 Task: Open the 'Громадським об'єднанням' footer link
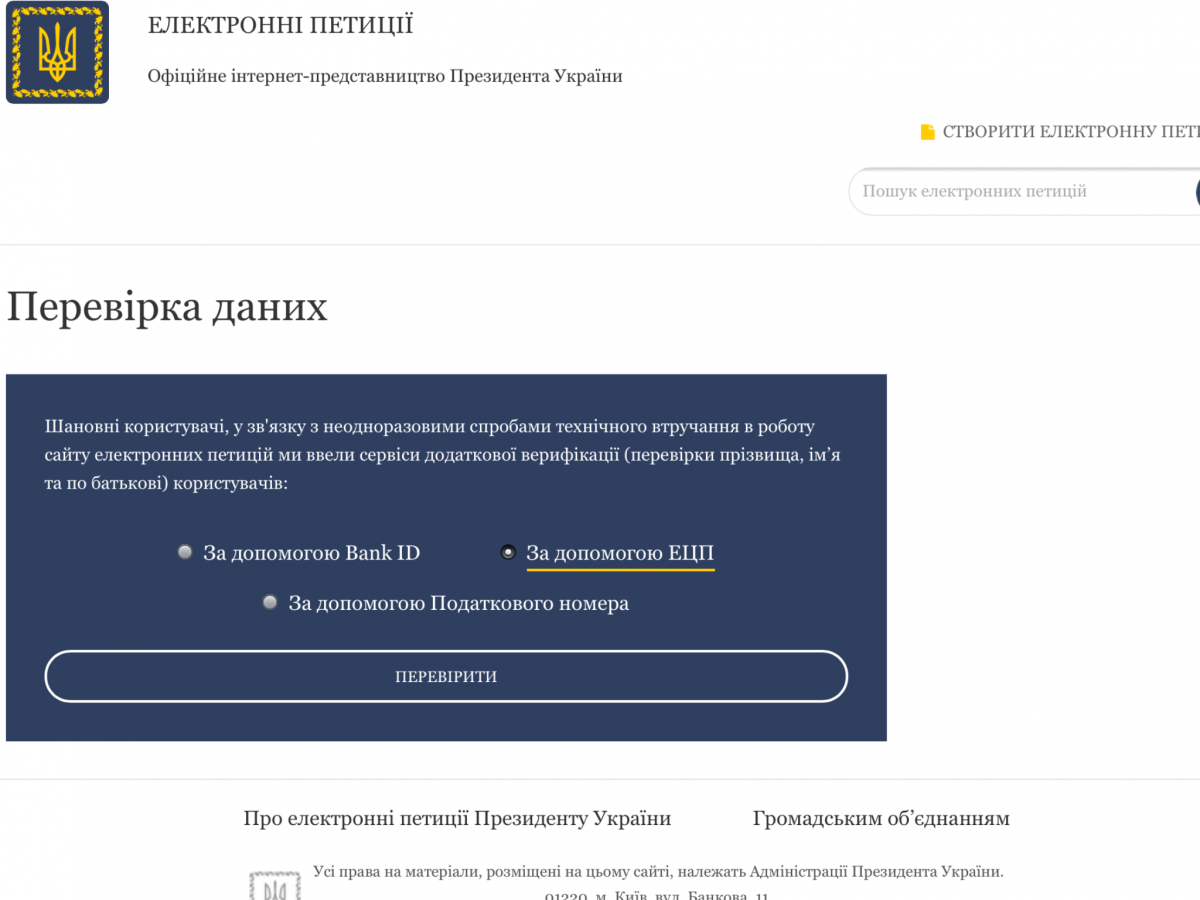coord(881,818)
